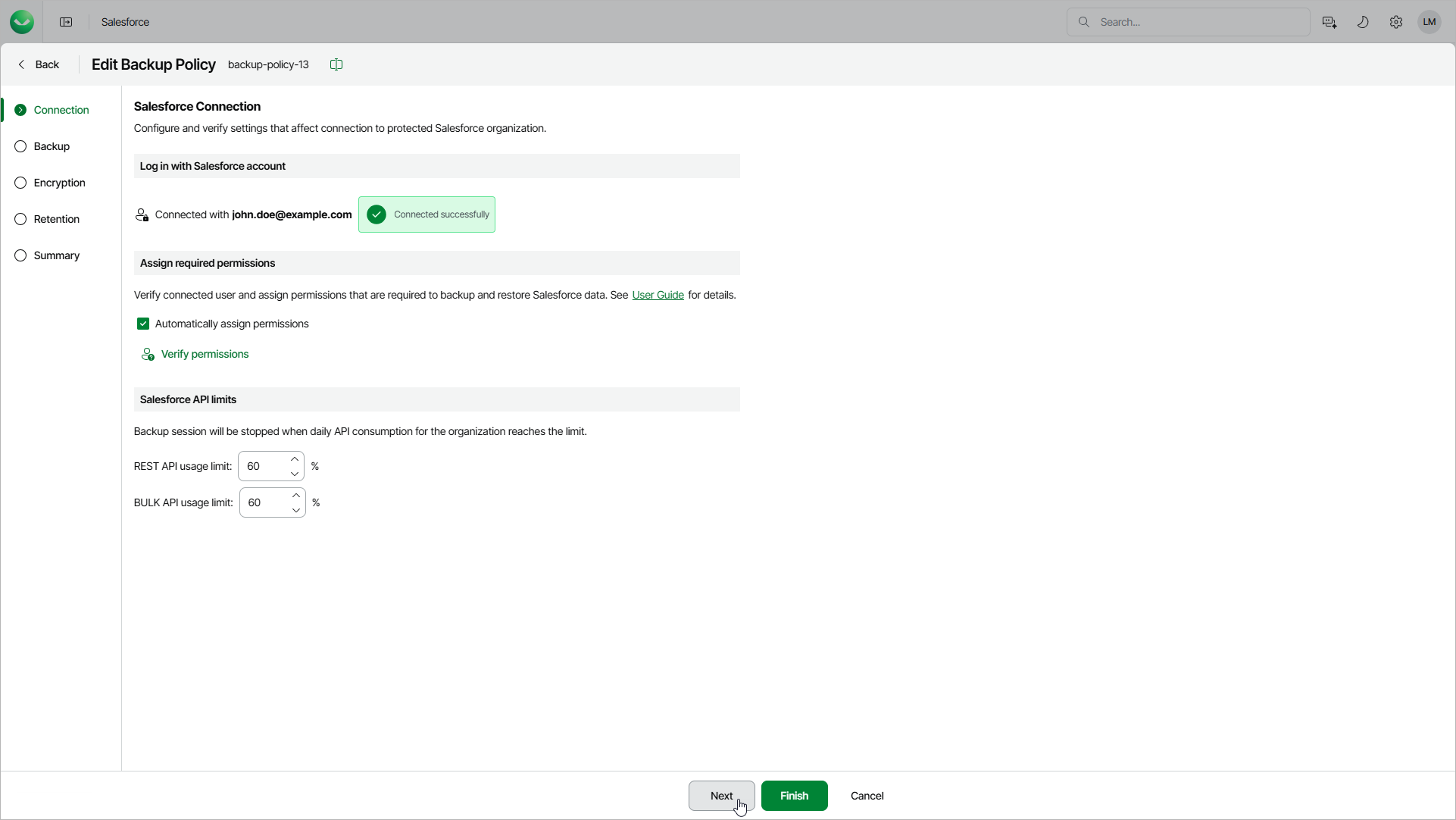Go back with the Back arrow

point(39,64)
